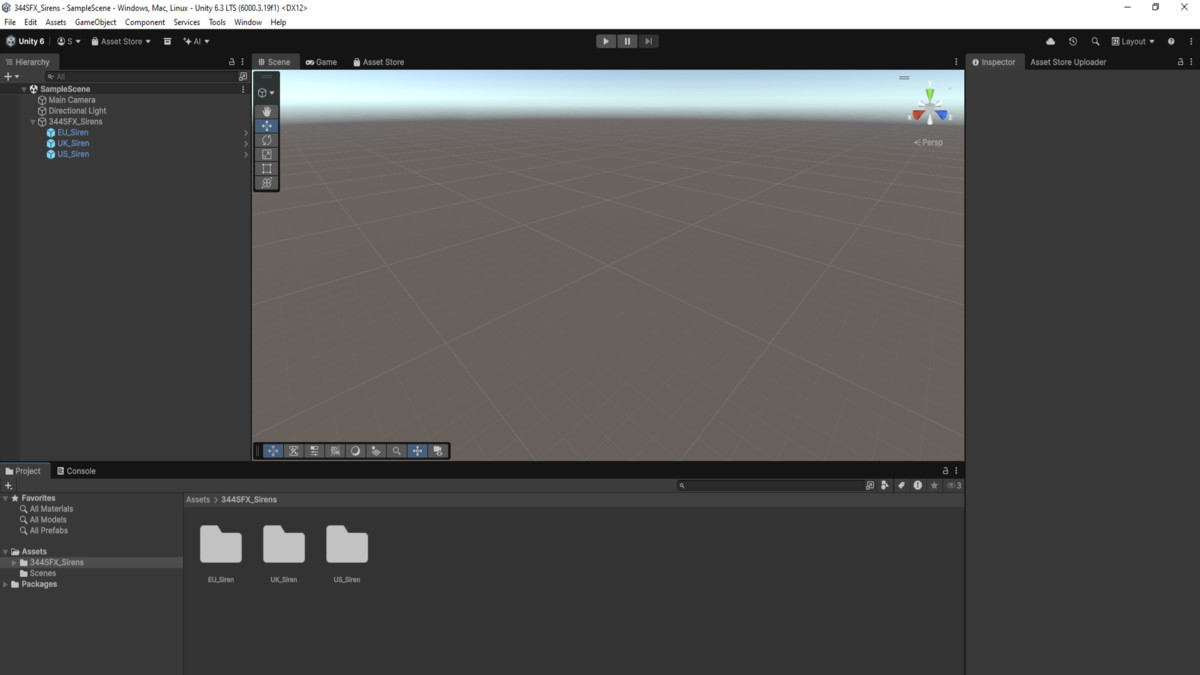Open the GameObject menu

(95, 22)
